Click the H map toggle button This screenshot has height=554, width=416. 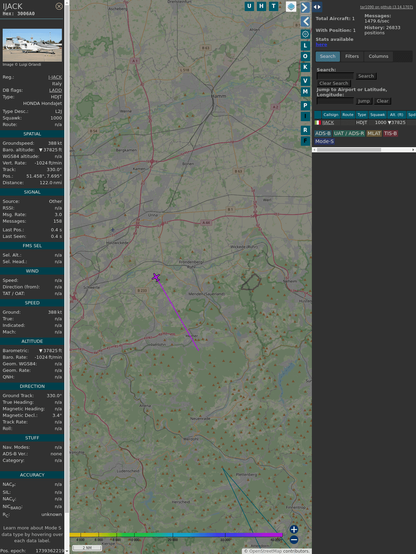pos(261,6)
